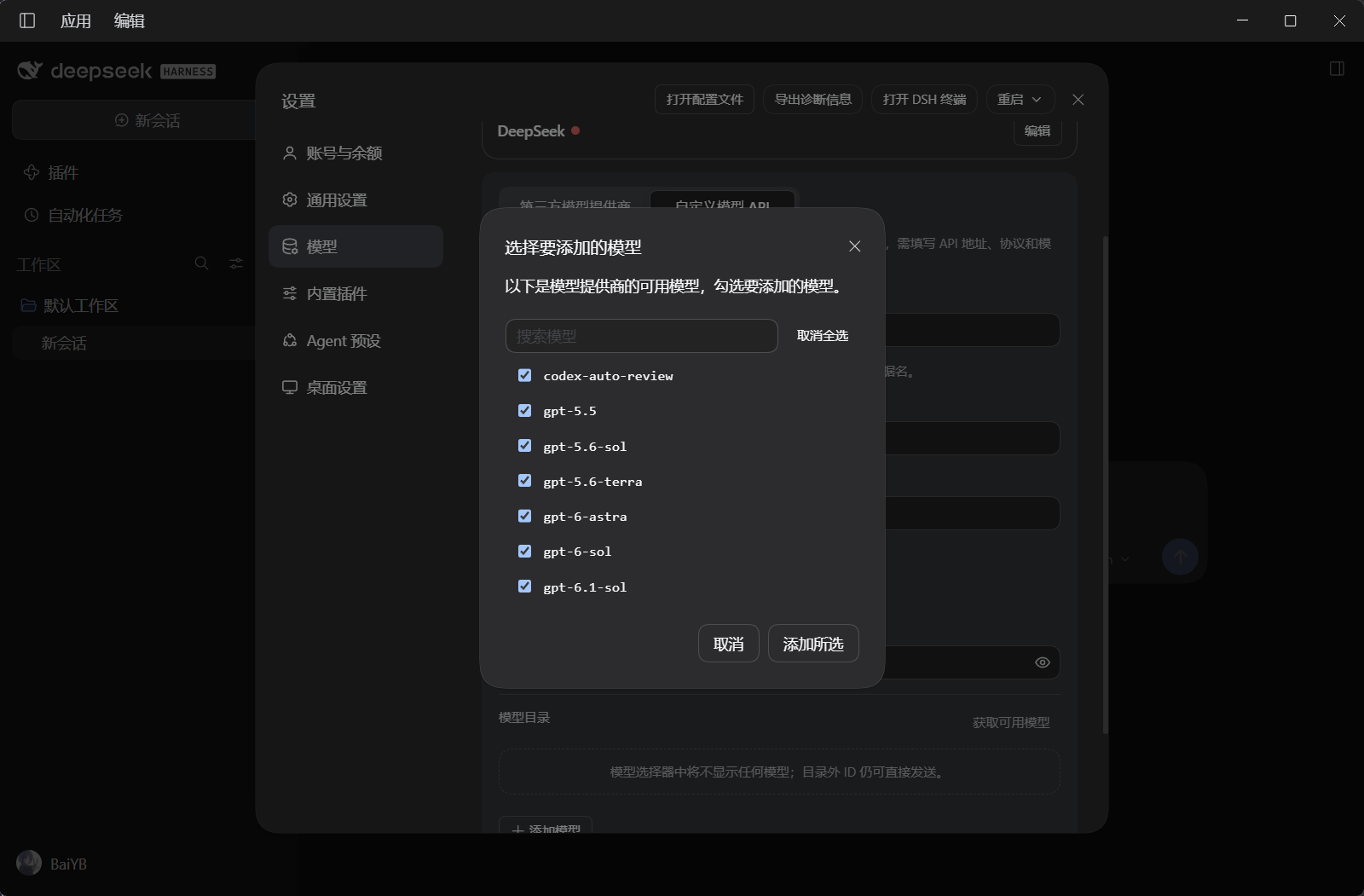Click the search icon in workspace header
1364x896 pixels.
(x=202, y=263)
